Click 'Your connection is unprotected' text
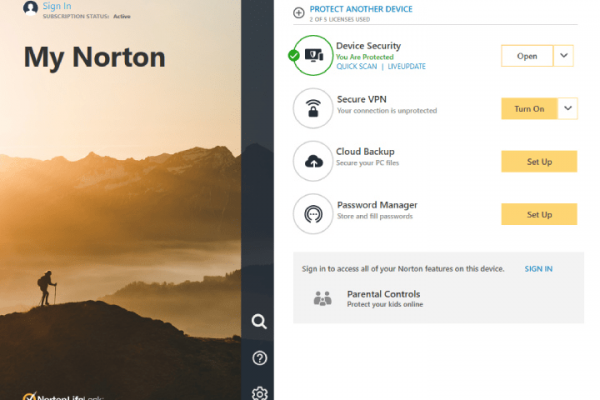The image size is (600, 400). click(387, 110)
